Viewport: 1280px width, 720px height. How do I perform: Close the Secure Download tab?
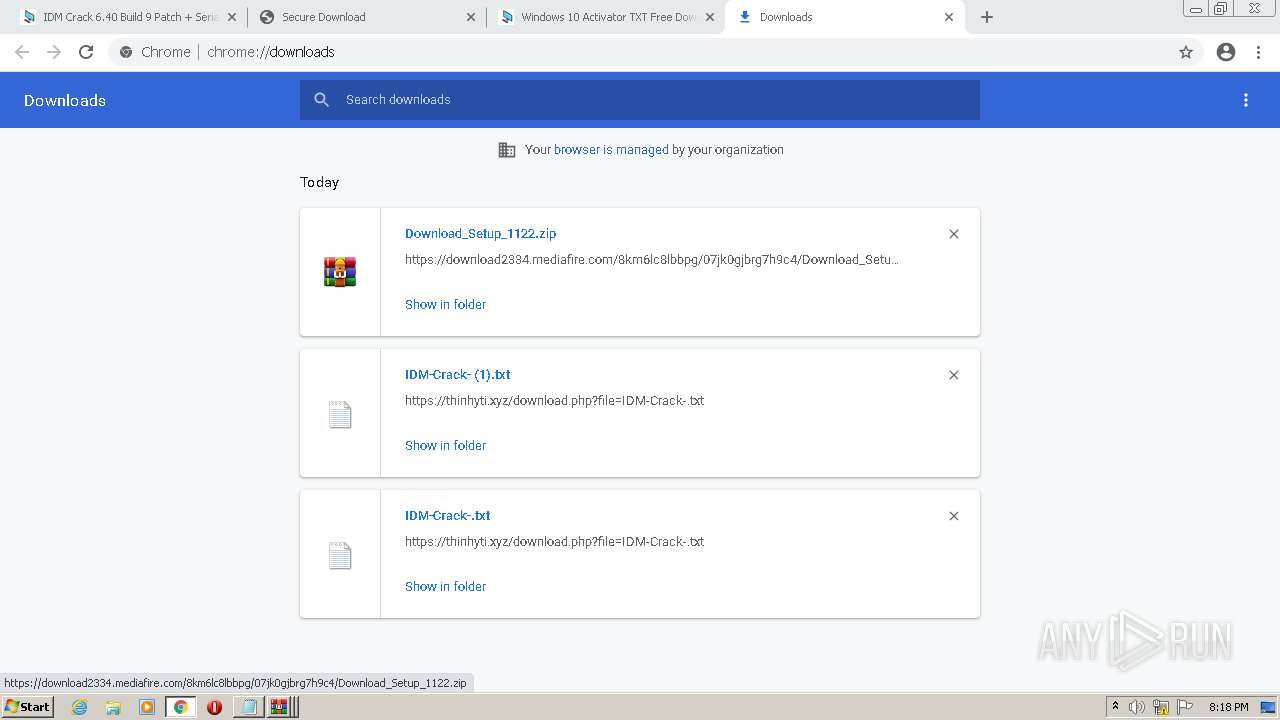(x=471, y=17)
